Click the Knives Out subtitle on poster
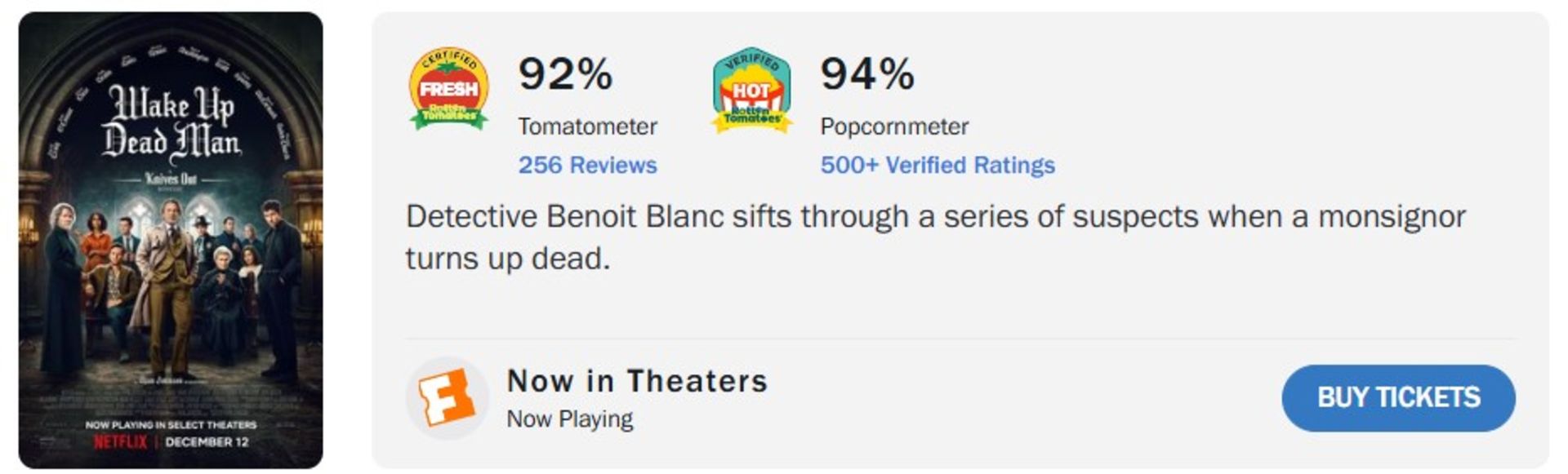This screenshot has width=1568, height=474. pyautogui.click(x=171, y=179)
